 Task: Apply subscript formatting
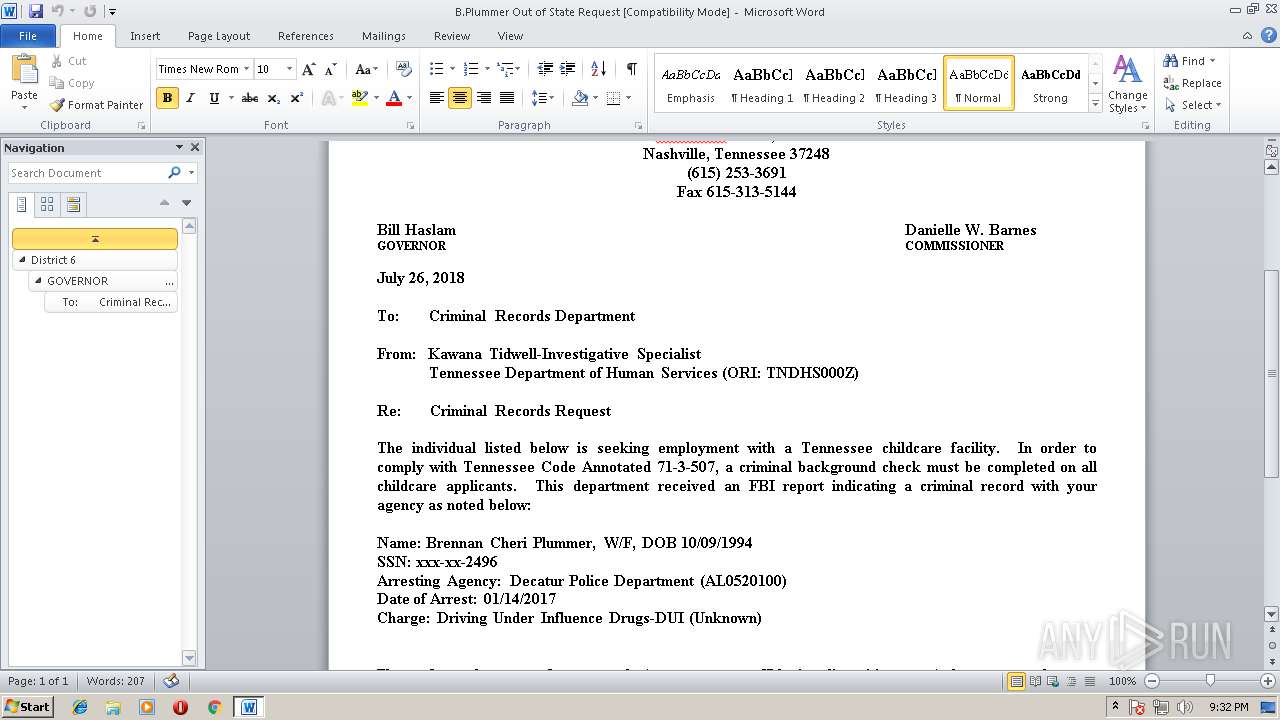point(274,98)
